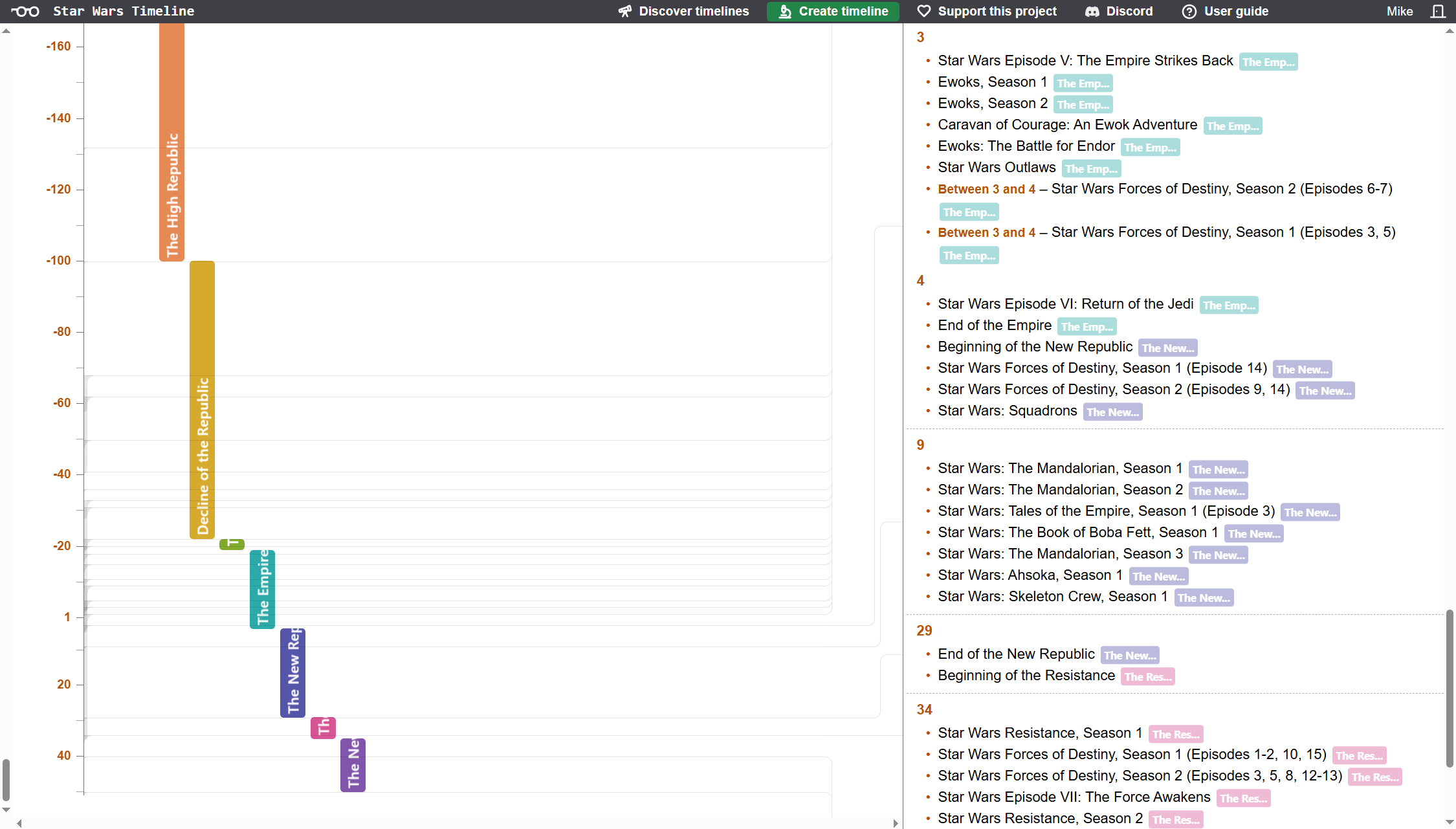Viewport: 1456px width, 829px height.
Task: Click scroll-right arrow of timeline horizontal scrollbar
Action: click(x=895, y=823)
